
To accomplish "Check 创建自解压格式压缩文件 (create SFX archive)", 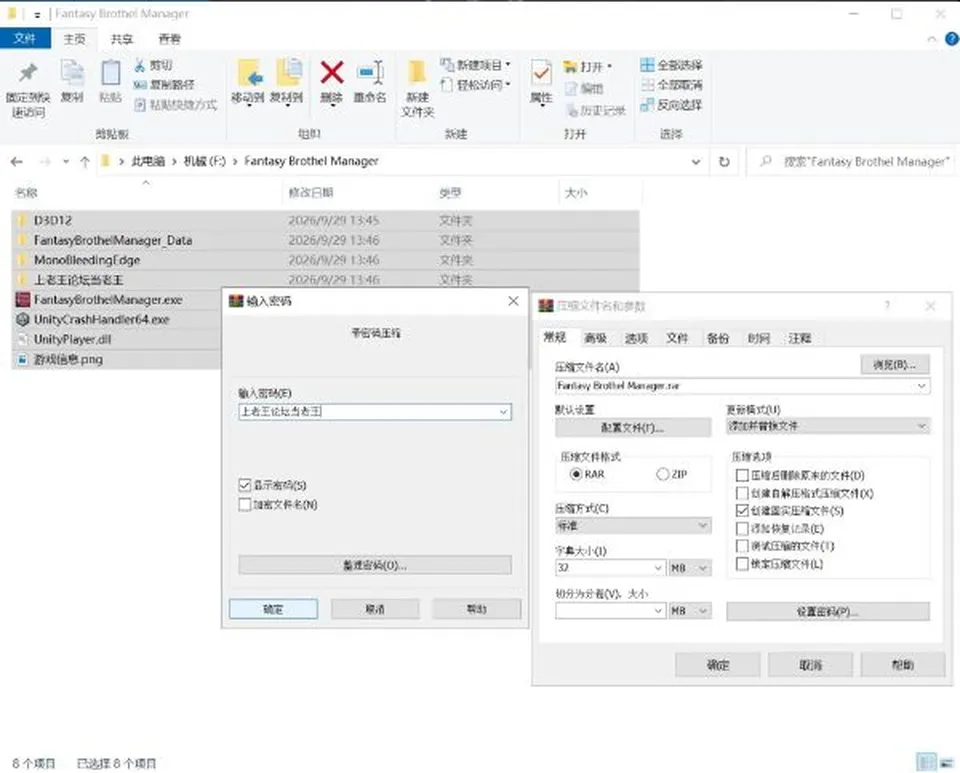I will (x=742, y=493).
